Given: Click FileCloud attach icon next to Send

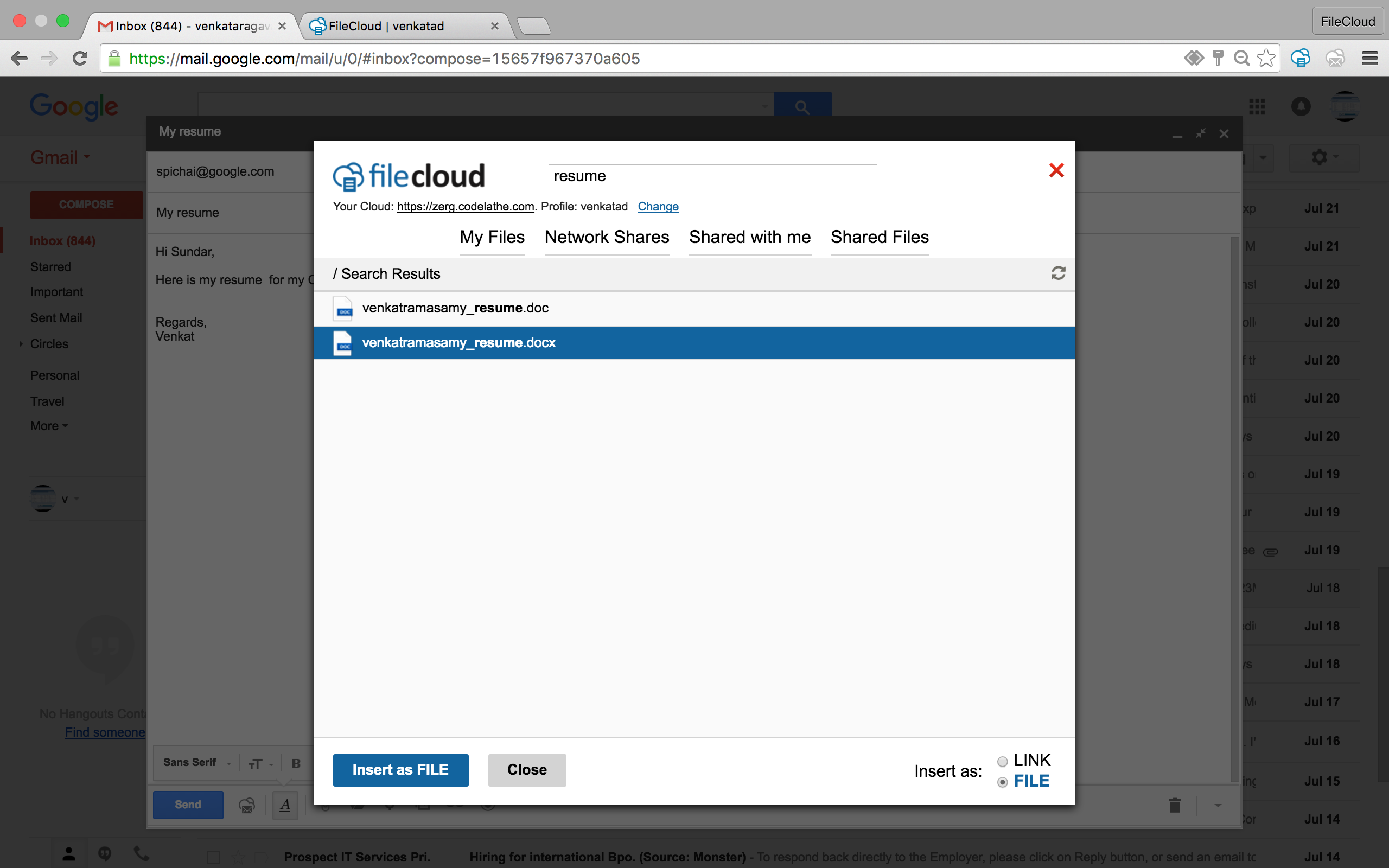Looking at the screenshot, I should click(247, 806).
